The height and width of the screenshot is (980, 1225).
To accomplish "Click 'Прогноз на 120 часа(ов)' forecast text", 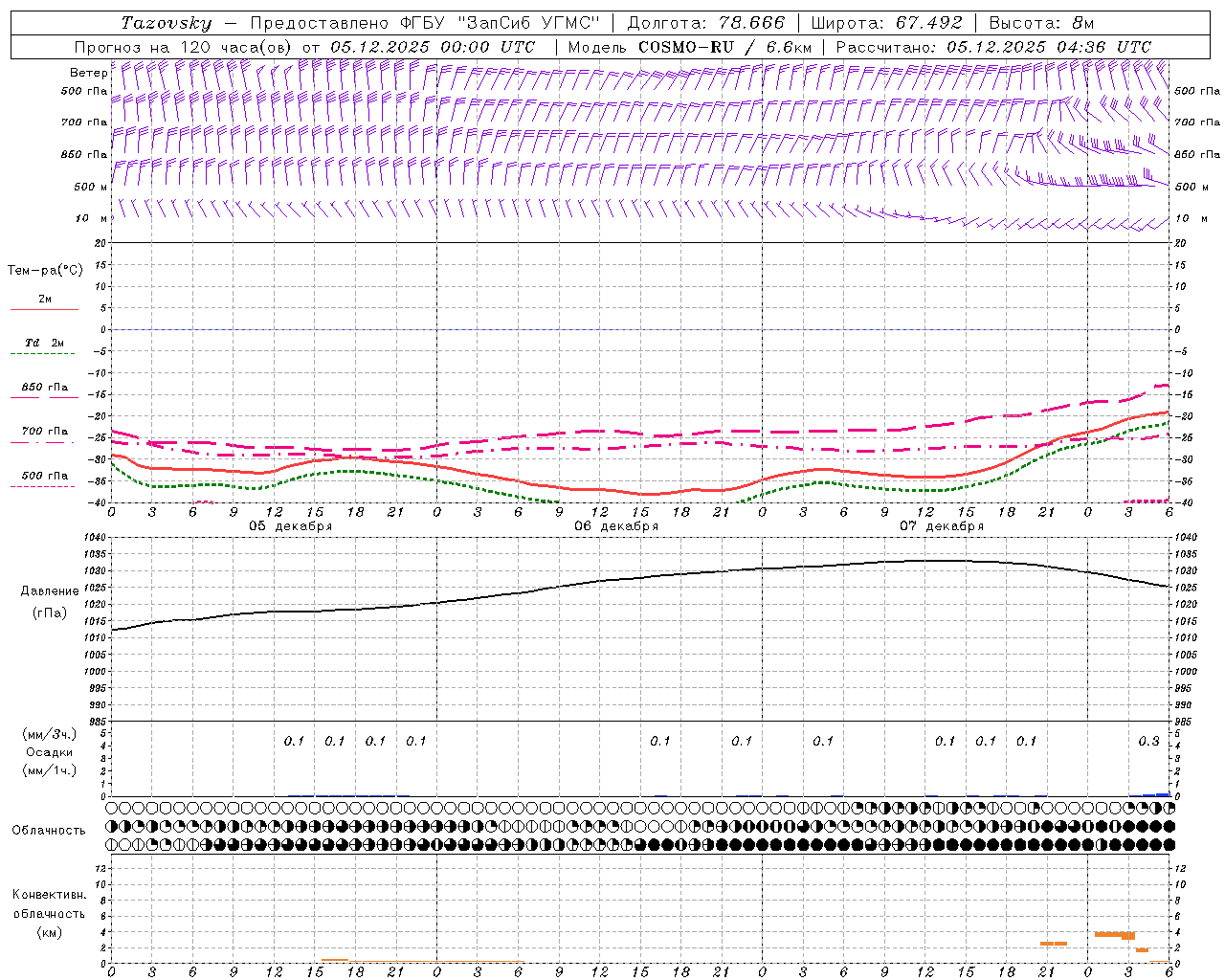I will 184,47.
